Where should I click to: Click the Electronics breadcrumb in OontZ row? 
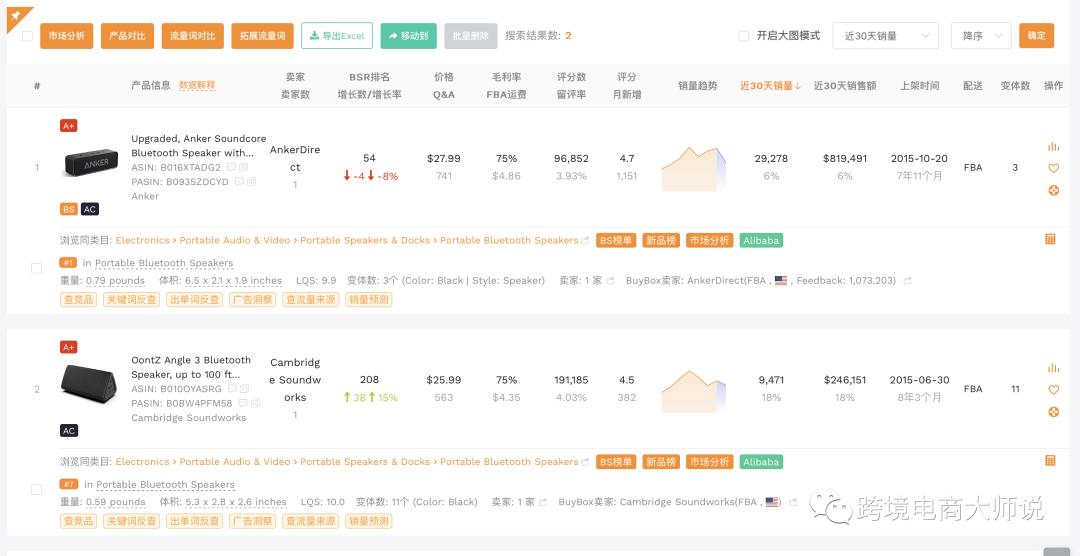point(143,462)
